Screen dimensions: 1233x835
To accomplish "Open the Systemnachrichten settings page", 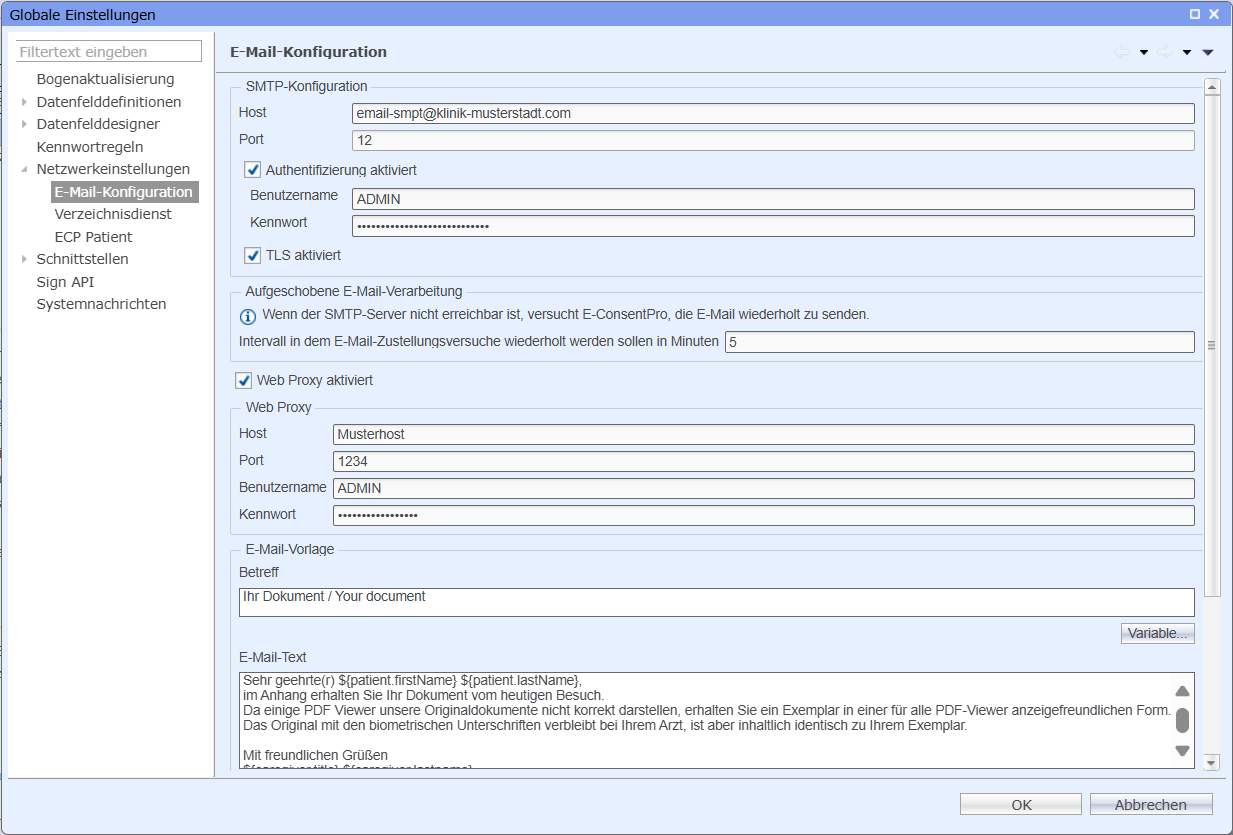I will (101, 304).
